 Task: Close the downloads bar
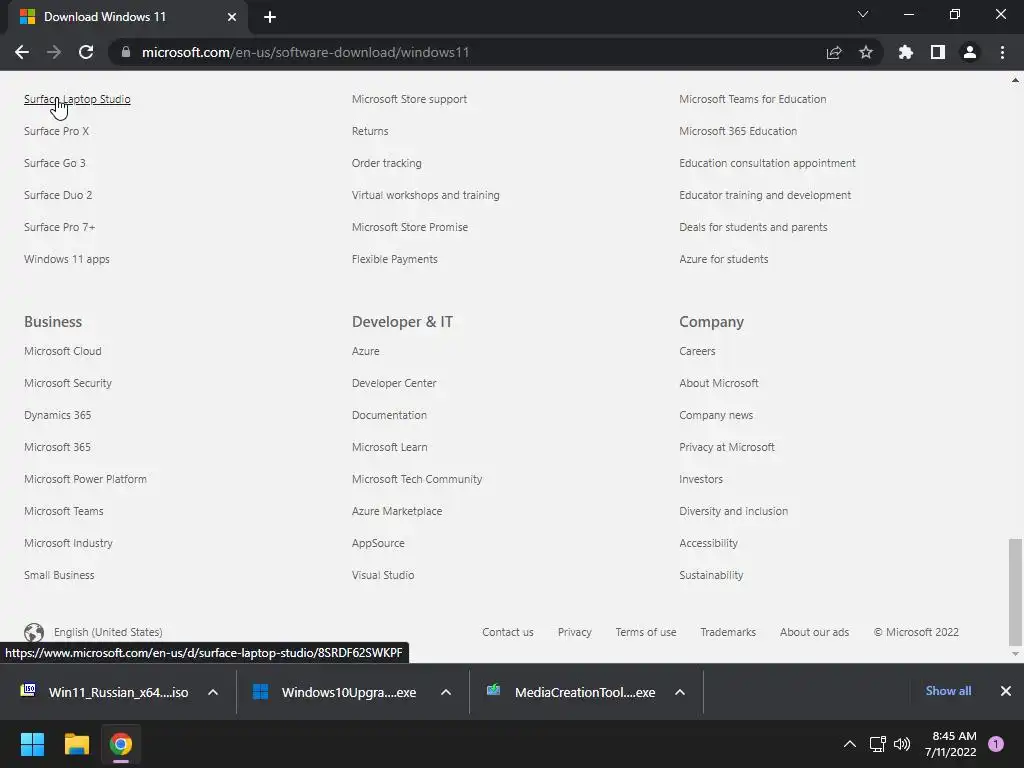(1006, 691)
